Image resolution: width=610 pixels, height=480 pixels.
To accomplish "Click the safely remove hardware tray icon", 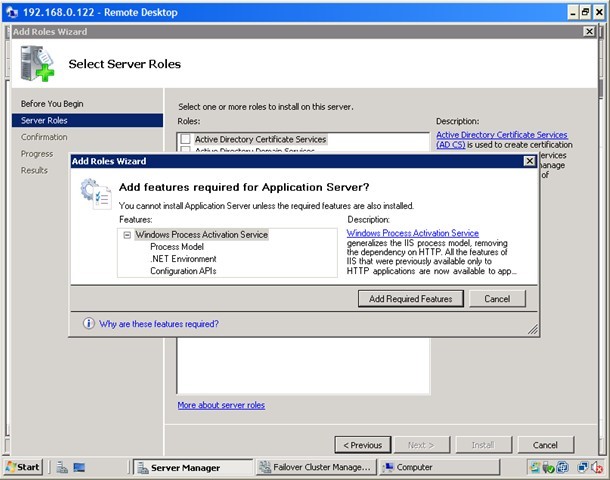I will [548, 467].
